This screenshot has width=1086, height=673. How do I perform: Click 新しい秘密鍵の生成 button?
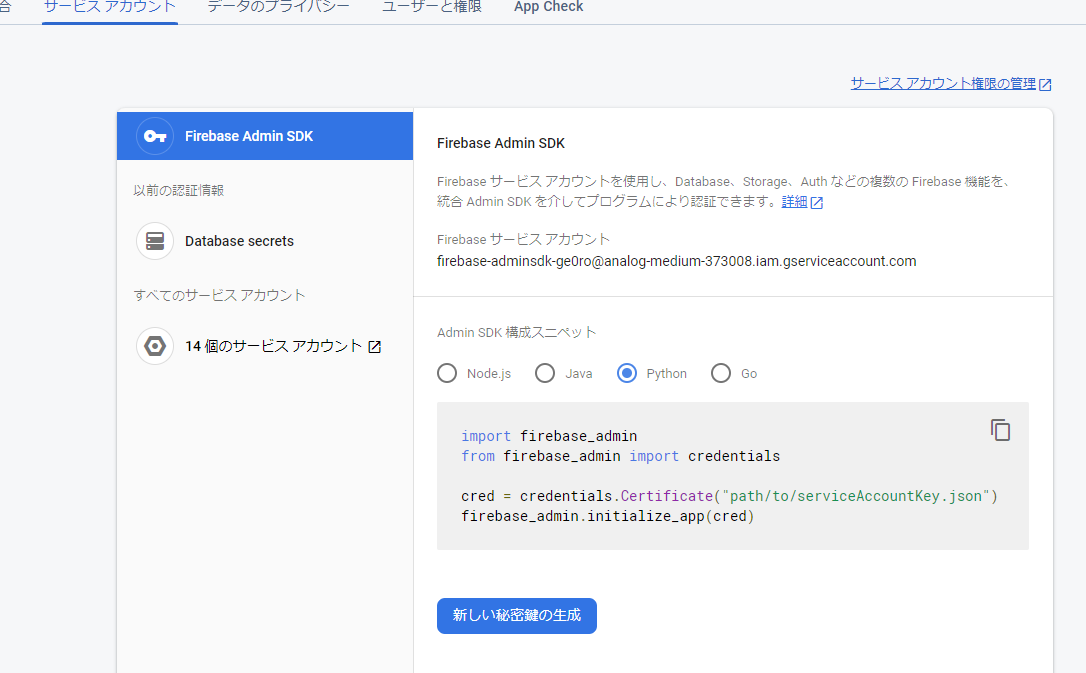(517, 616)
